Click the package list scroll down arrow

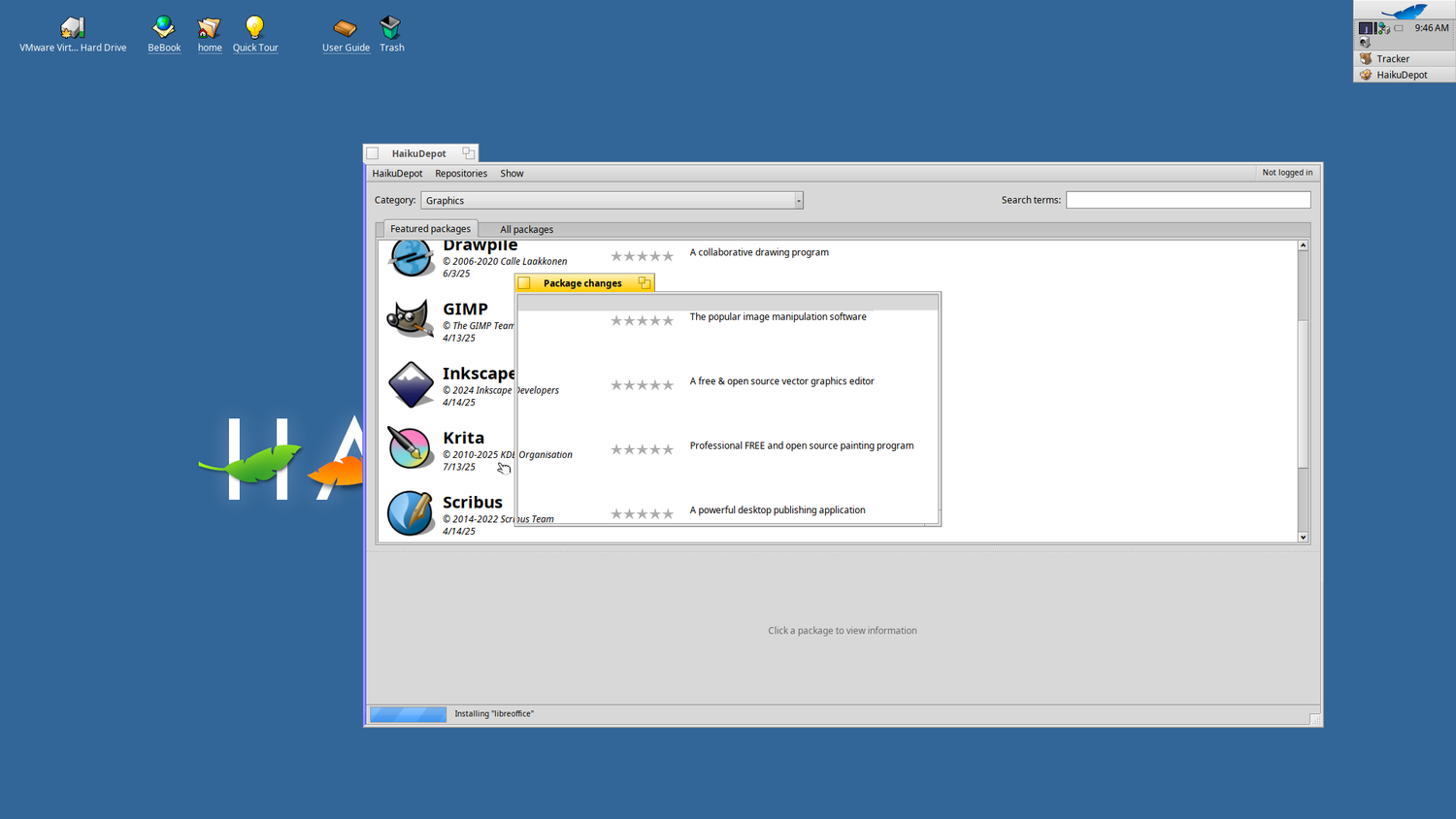[1303, 537]
